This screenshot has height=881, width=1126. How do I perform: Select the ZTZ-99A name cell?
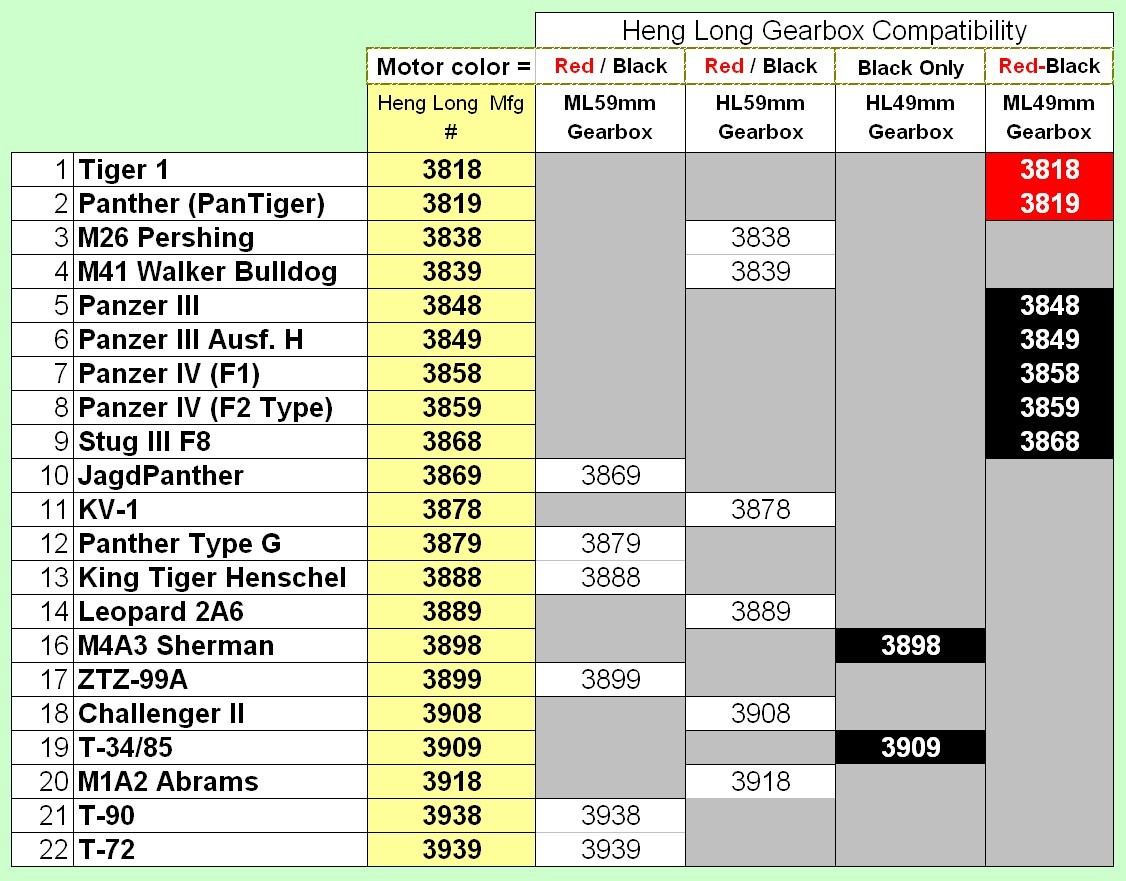220,679
